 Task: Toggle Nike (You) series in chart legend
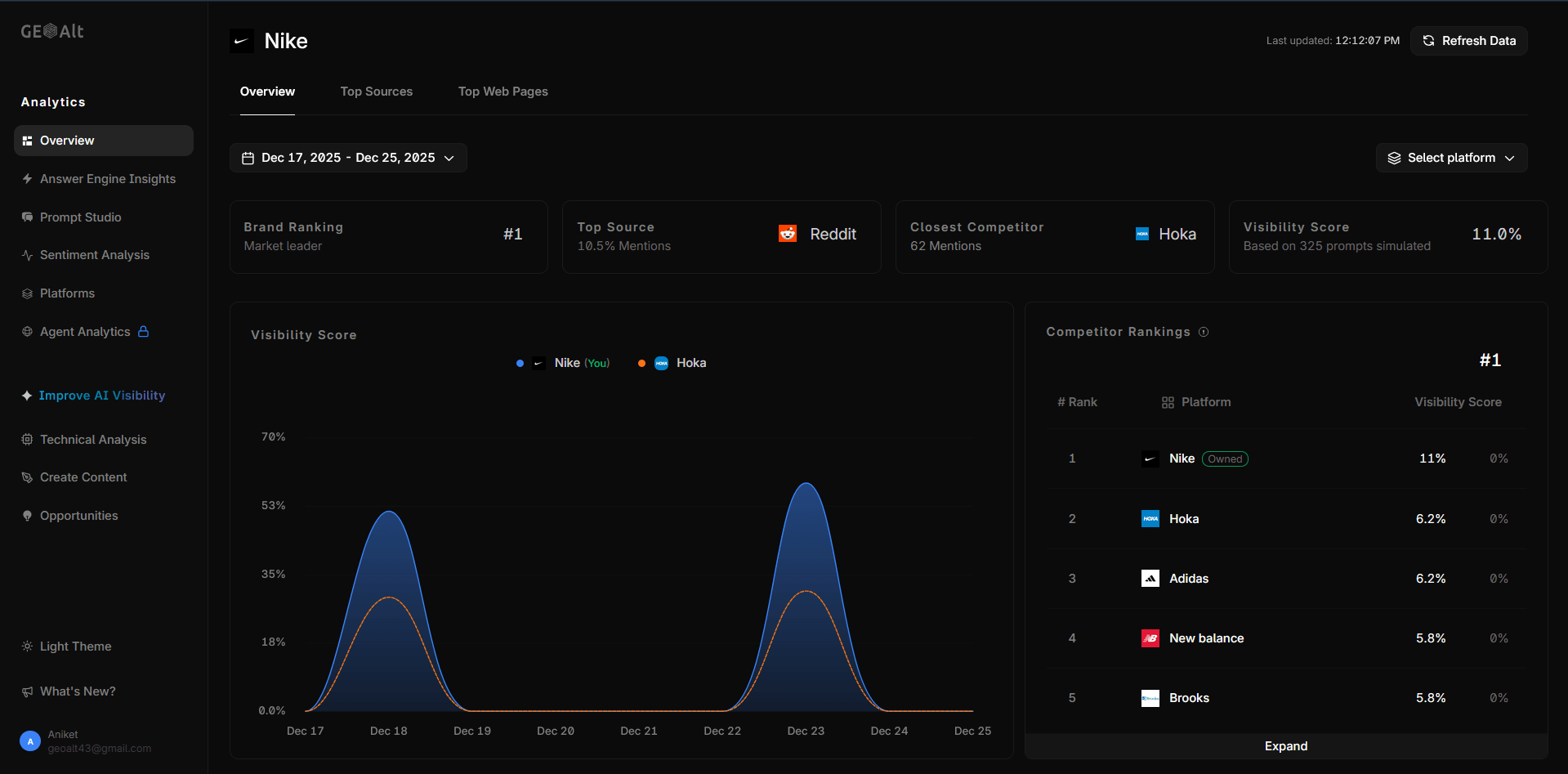click(563, 363)
